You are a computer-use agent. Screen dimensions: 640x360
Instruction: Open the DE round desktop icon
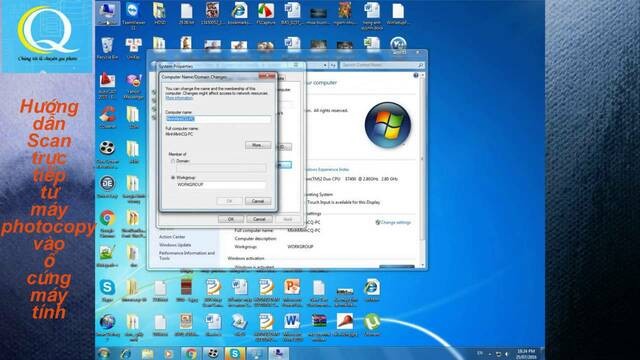[107, 187]
